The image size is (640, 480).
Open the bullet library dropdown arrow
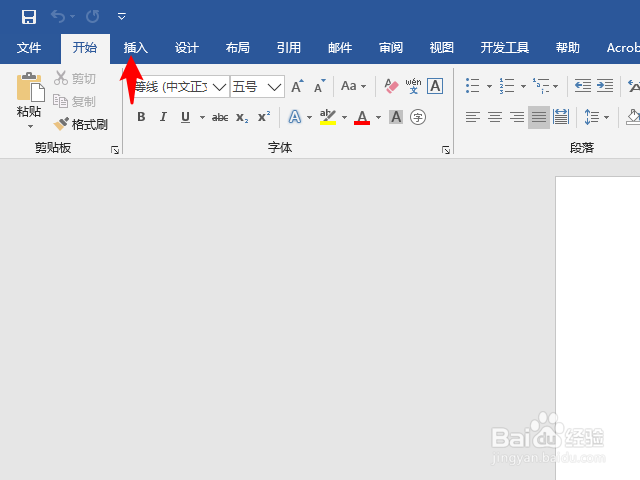pos(489,86)
